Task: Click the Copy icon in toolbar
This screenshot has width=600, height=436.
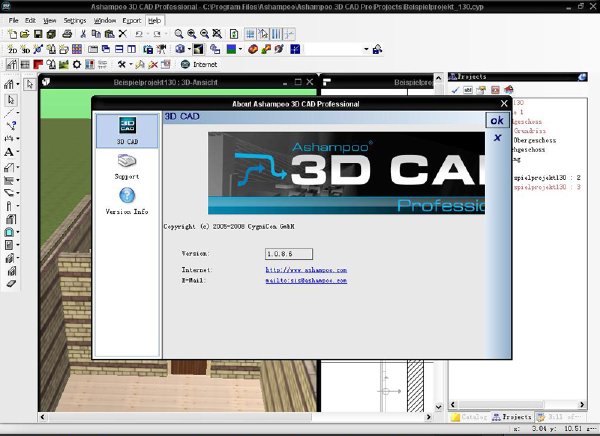Action: [x=96, y=34]
